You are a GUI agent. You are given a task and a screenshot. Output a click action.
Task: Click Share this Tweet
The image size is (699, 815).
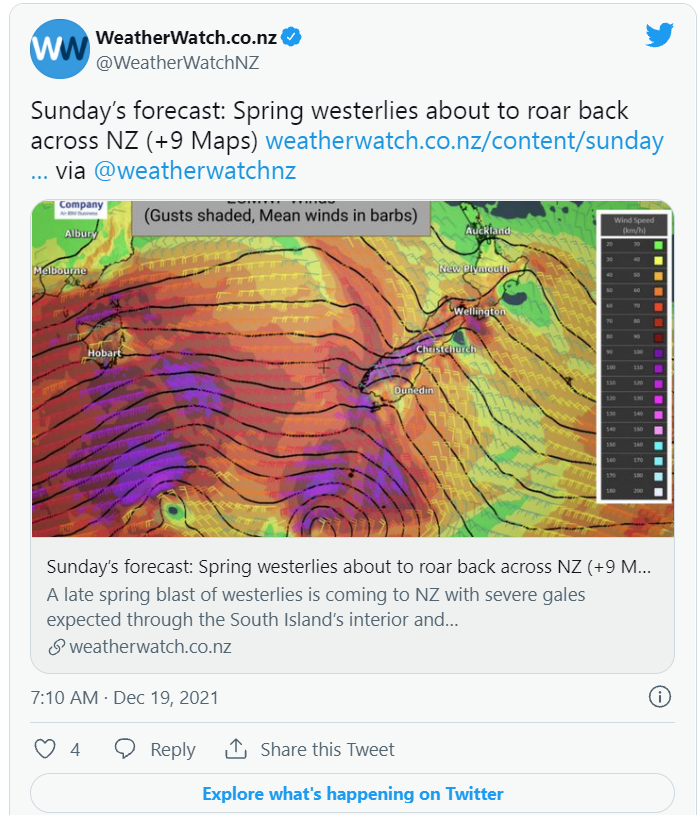pos(327,750)
